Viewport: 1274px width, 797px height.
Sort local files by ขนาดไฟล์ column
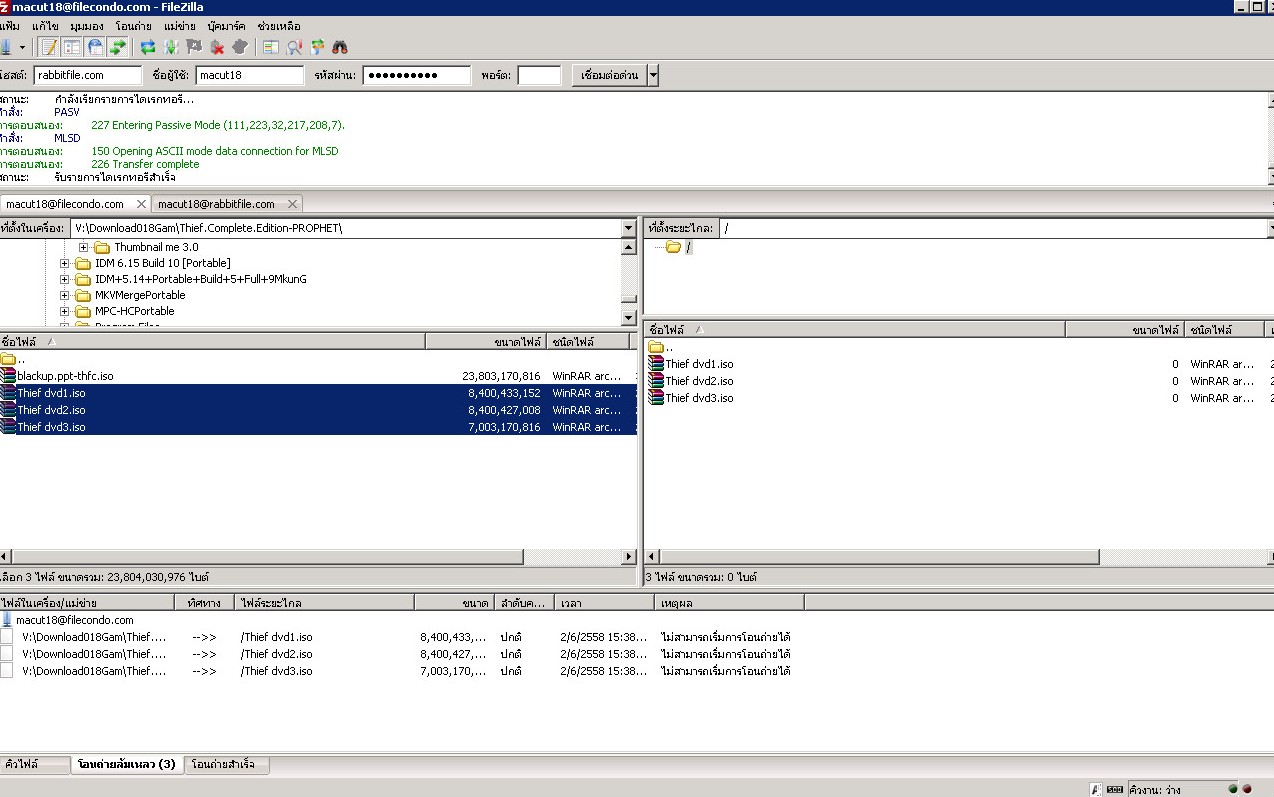point(485,342)
